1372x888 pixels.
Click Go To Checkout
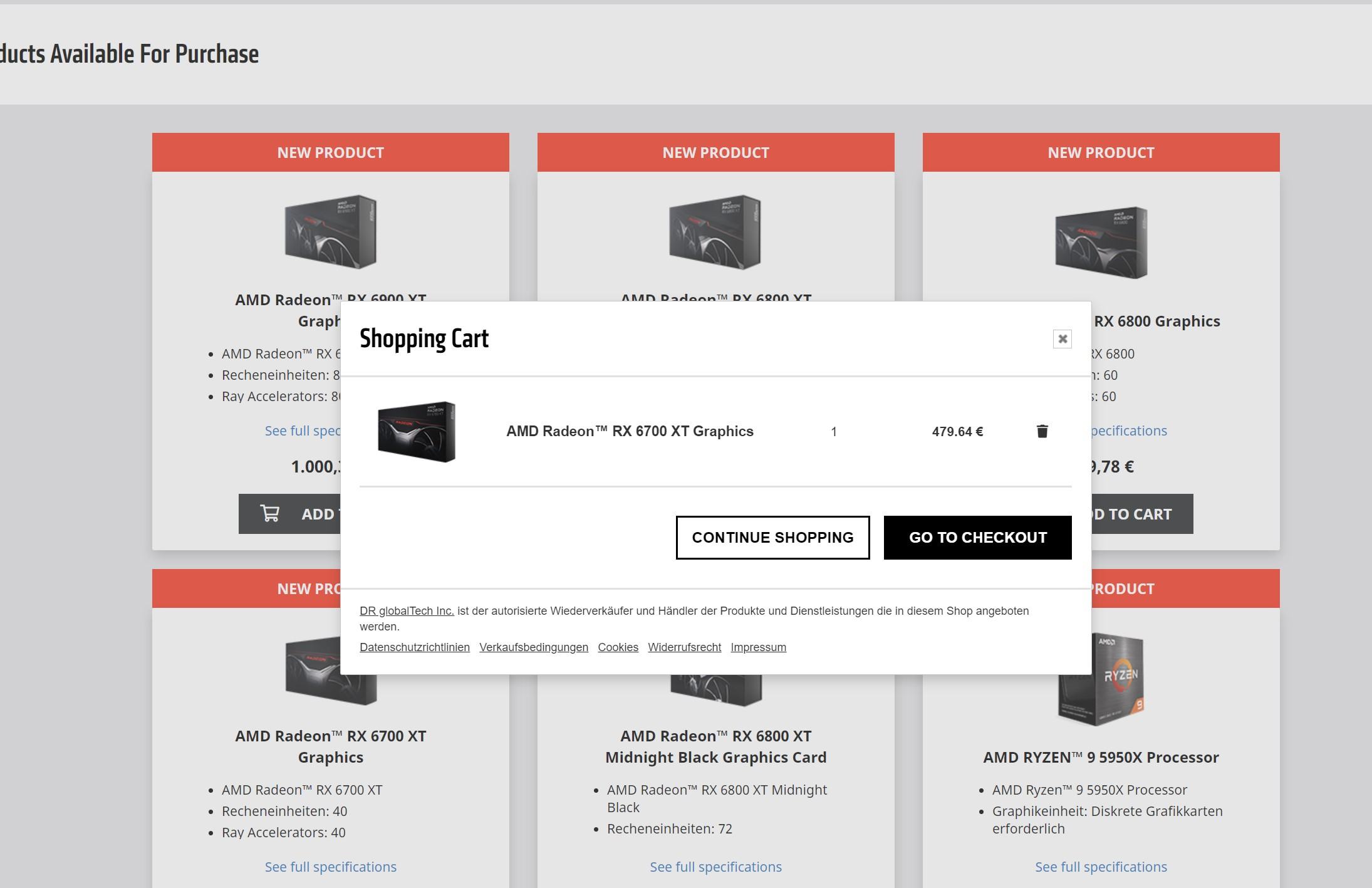point(977,538)
